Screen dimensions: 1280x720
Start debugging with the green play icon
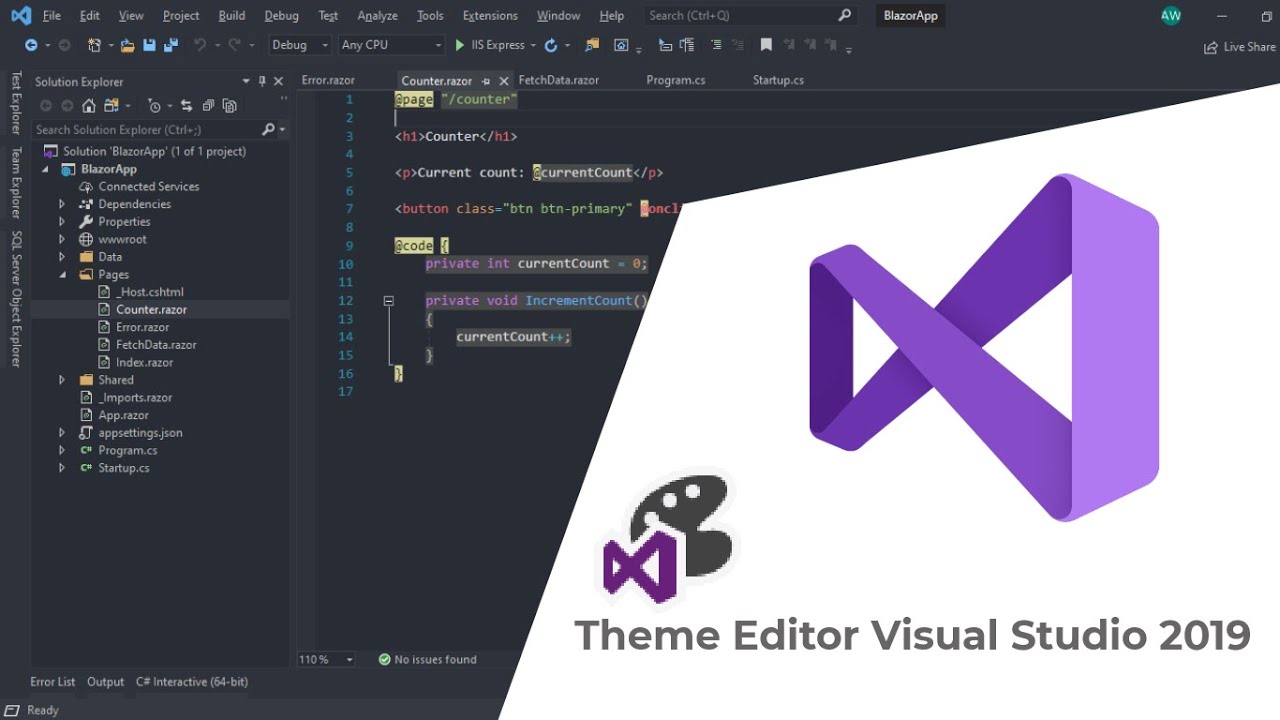click(460, 45)
